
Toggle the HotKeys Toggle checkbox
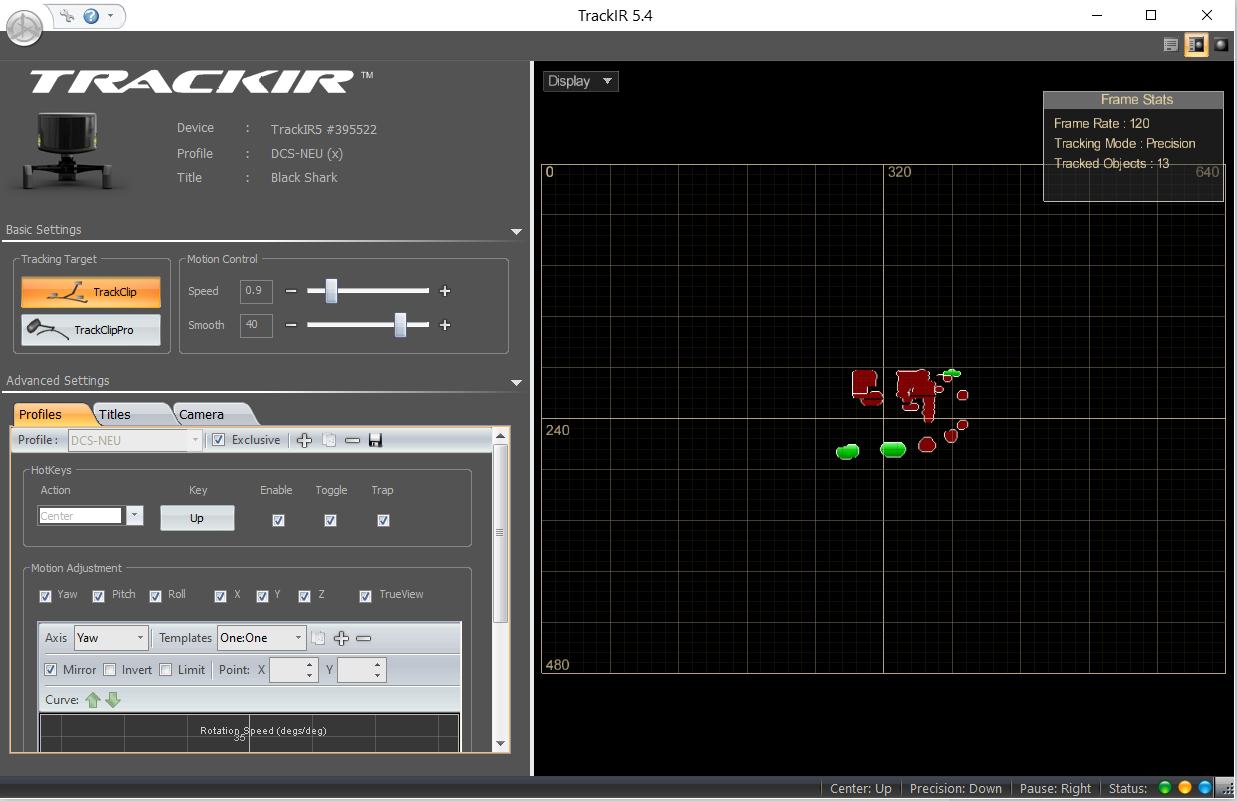coord(330,520)
